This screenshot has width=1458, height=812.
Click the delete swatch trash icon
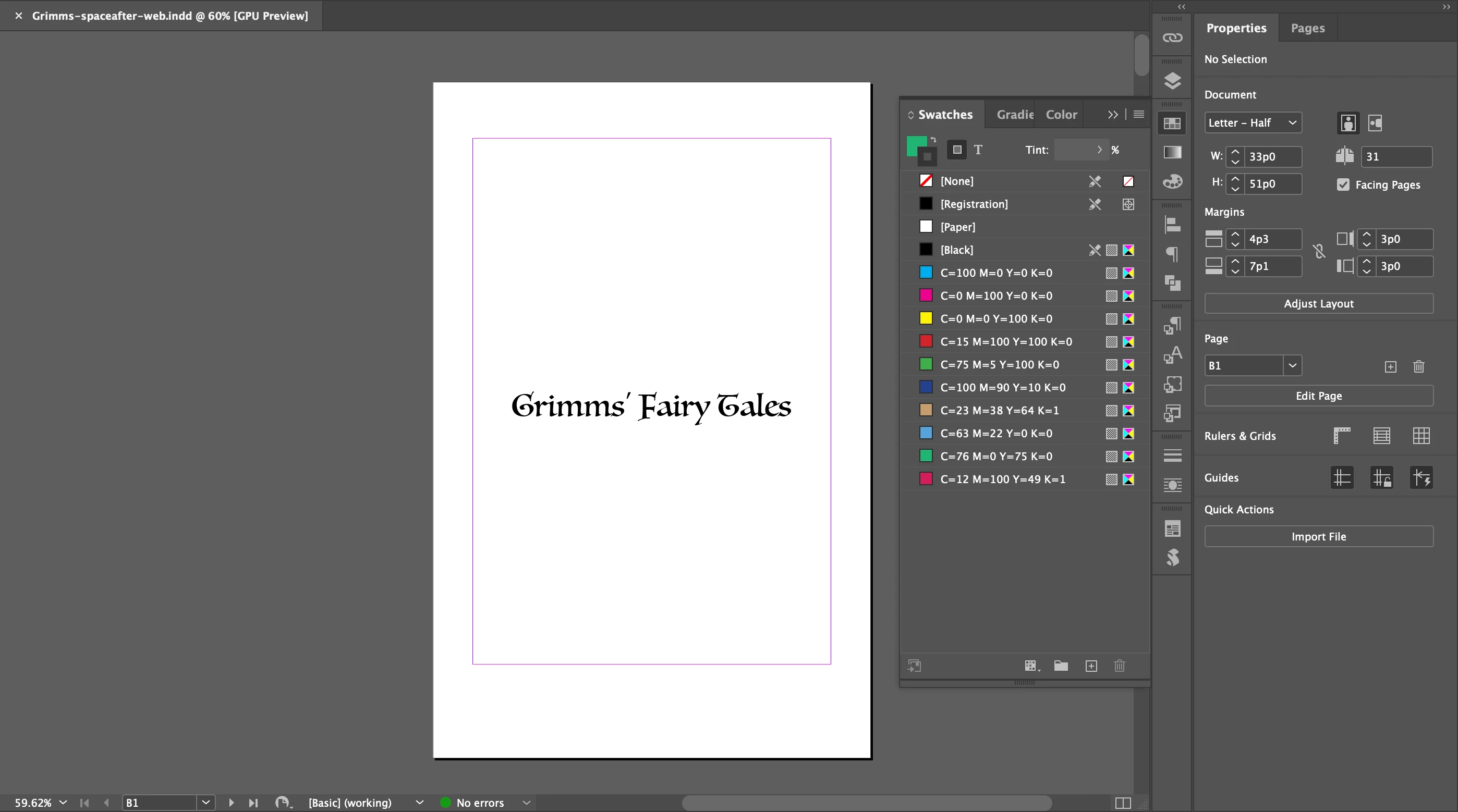tap(1120, 666)
